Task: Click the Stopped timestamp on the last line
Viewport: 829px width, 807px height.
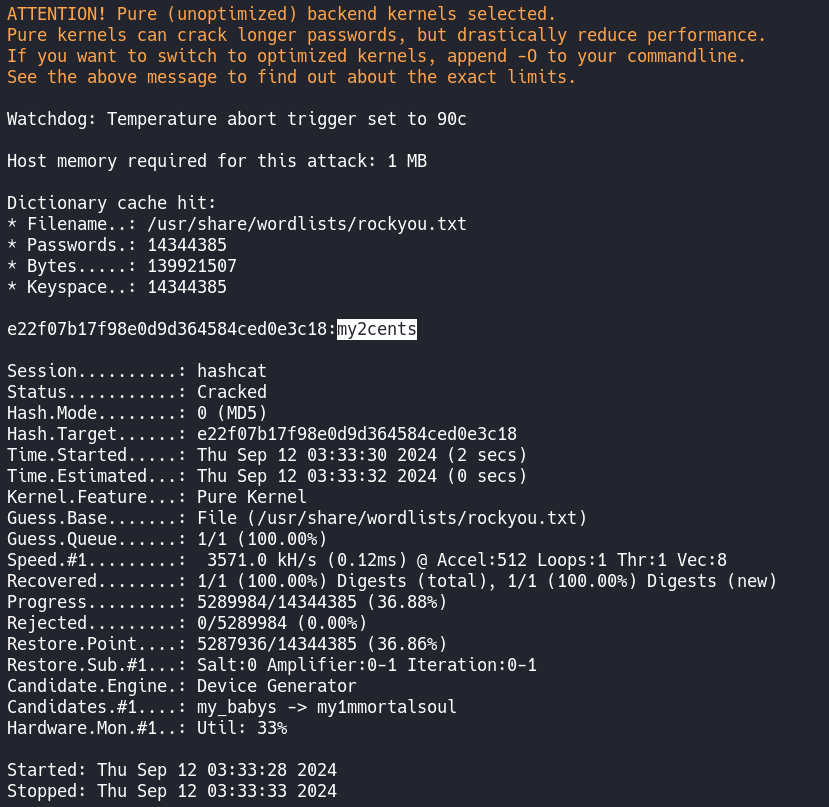Action: tap(216, 791)
